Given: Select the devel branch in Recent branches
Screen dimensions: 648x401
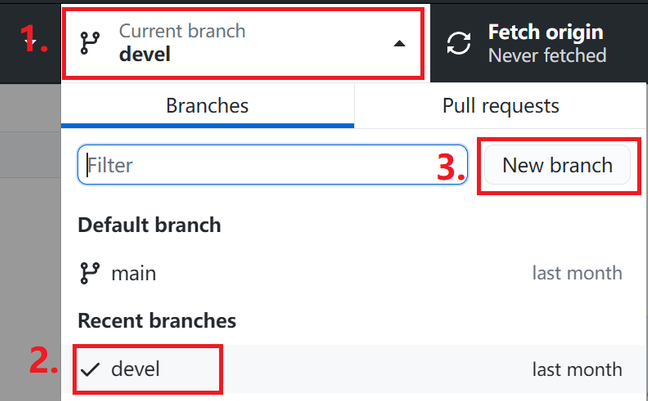Looking at the screenshot, I should click(x=354, y=369).
